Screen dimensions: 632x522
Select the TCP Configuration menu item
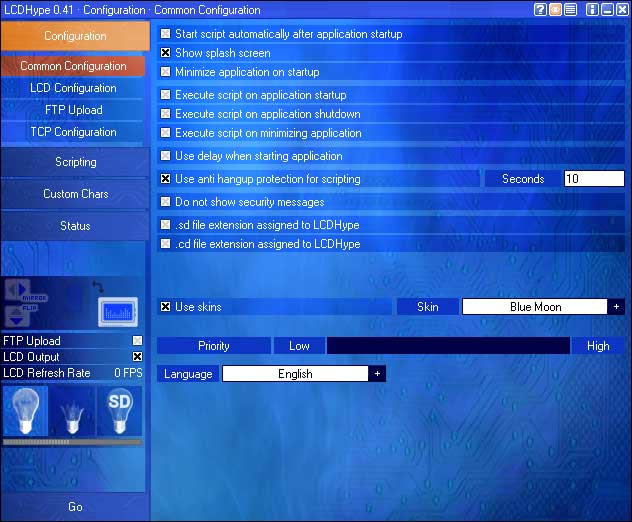coord(73,132)
